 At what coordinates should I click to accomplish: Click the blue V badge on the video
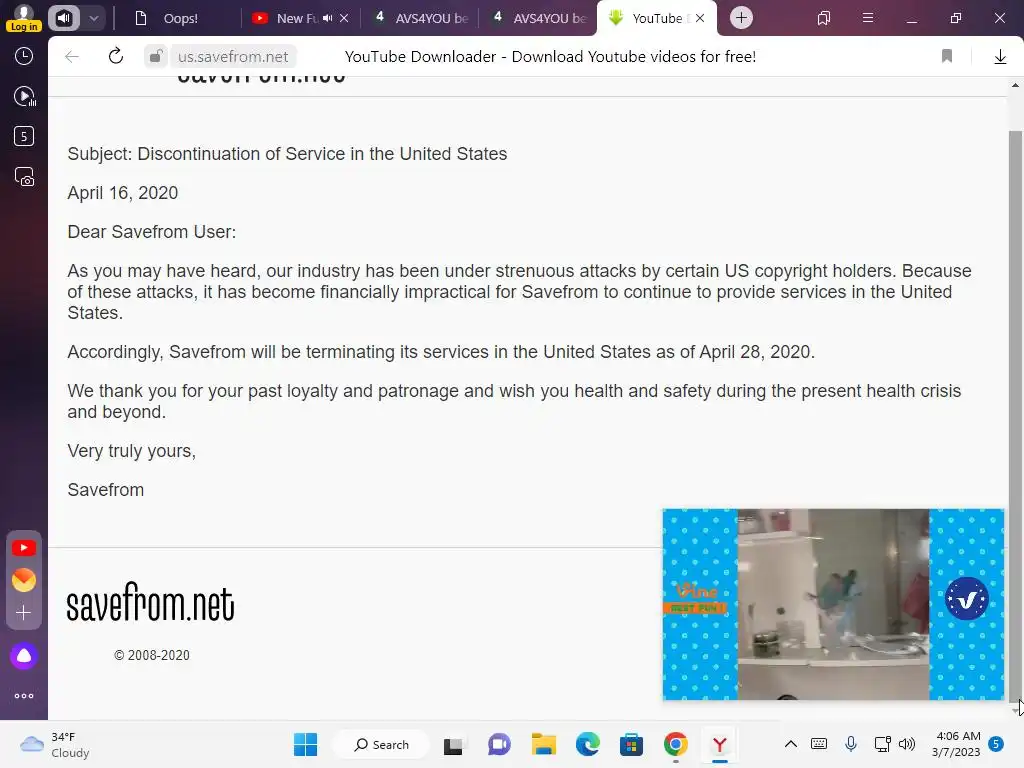coord(967,598)
